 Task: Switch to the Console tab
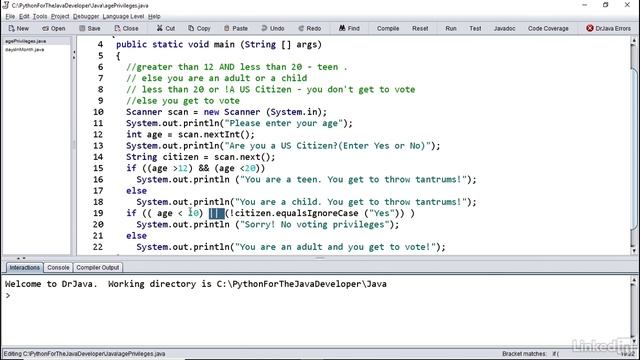tap(58, 267)
